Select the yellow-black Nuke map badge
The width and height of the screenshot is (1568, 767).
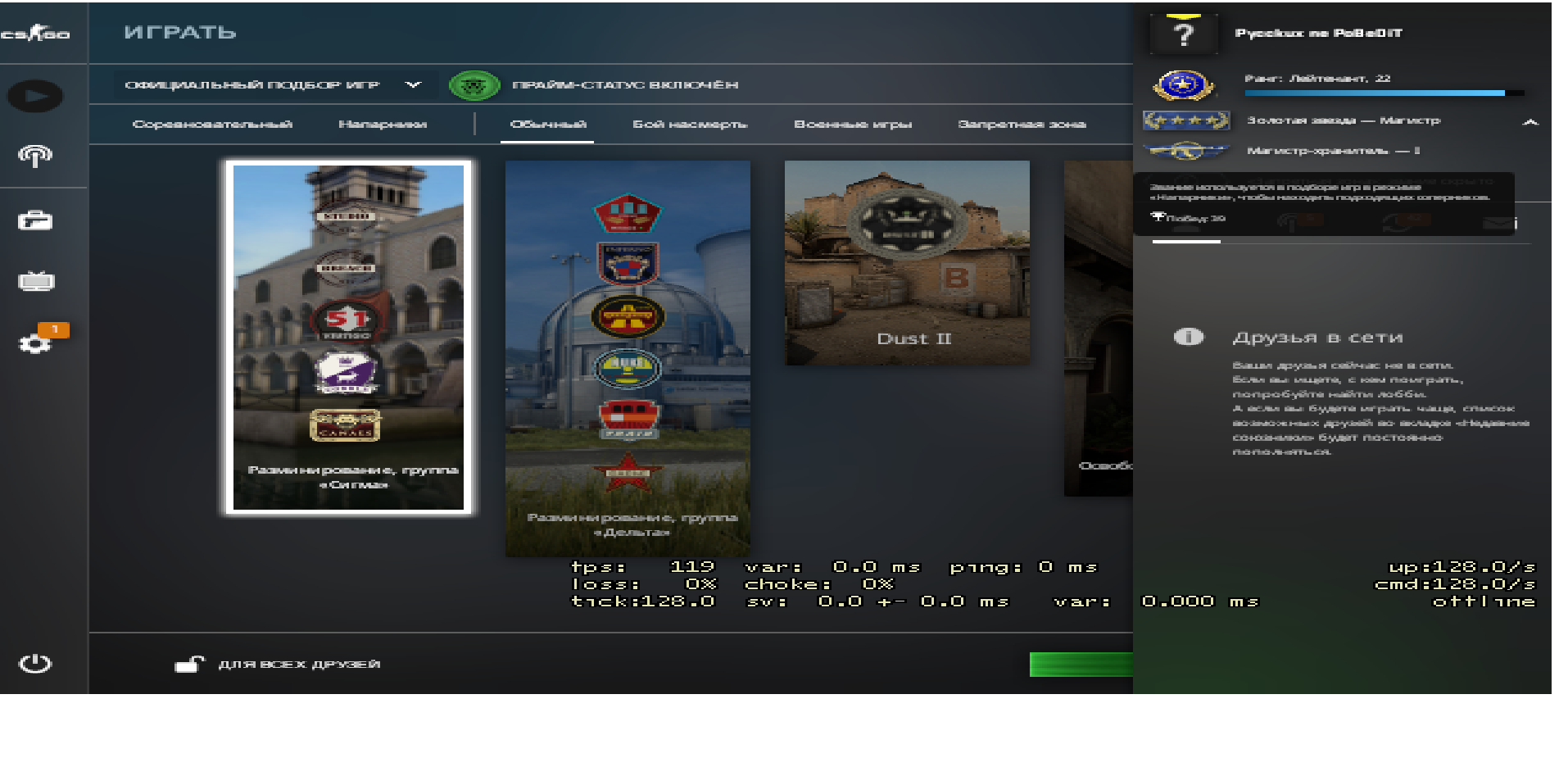tap(628, 317)
